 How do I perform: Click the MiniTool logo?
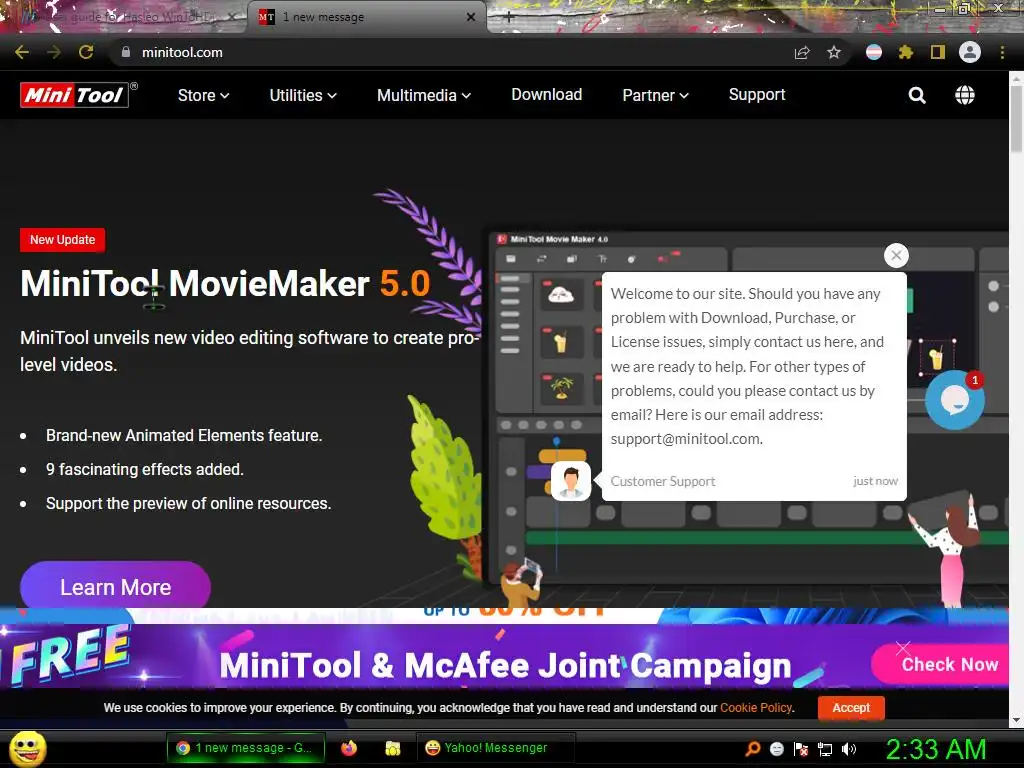[x=74, y=95]
